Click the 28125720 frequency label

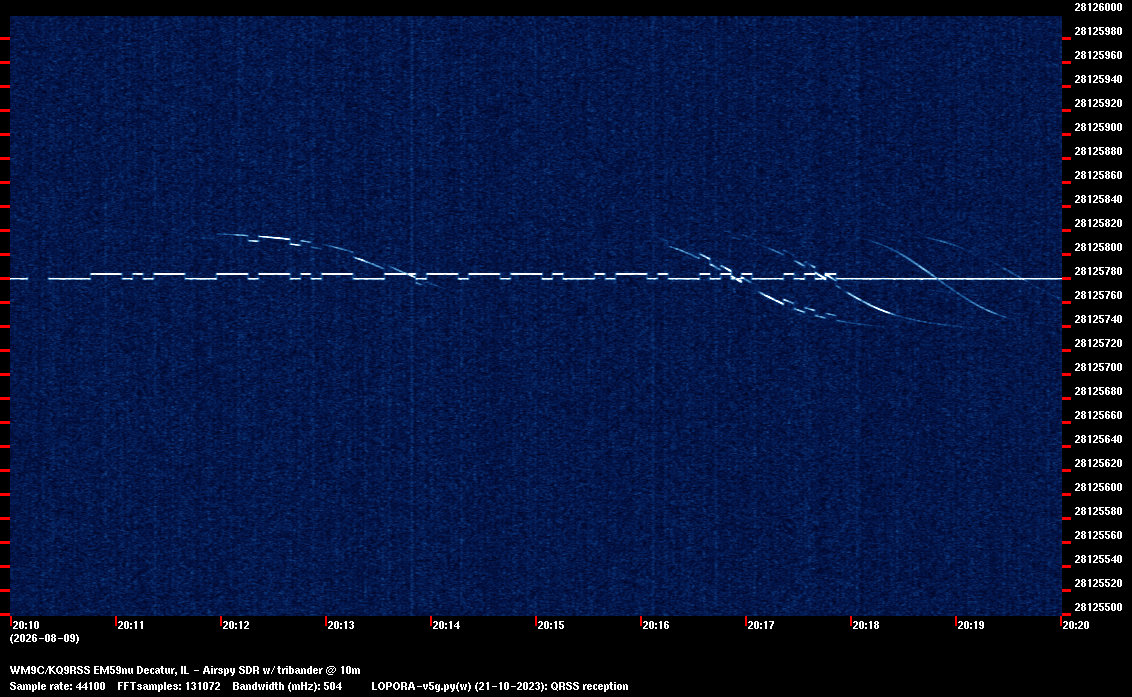click(1098, 343)
